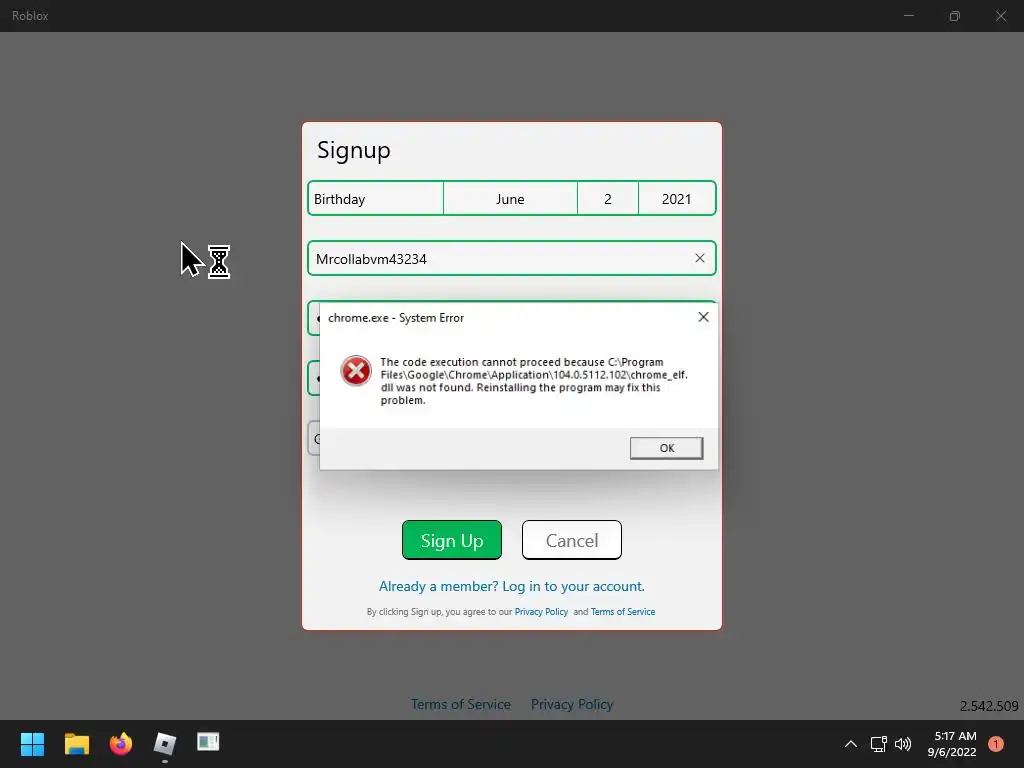Image resolution: width=1024 pixels, height=768 pixels.
Task: Open Already a member login link
Action: pyautogui.click(x=511, y=586)
